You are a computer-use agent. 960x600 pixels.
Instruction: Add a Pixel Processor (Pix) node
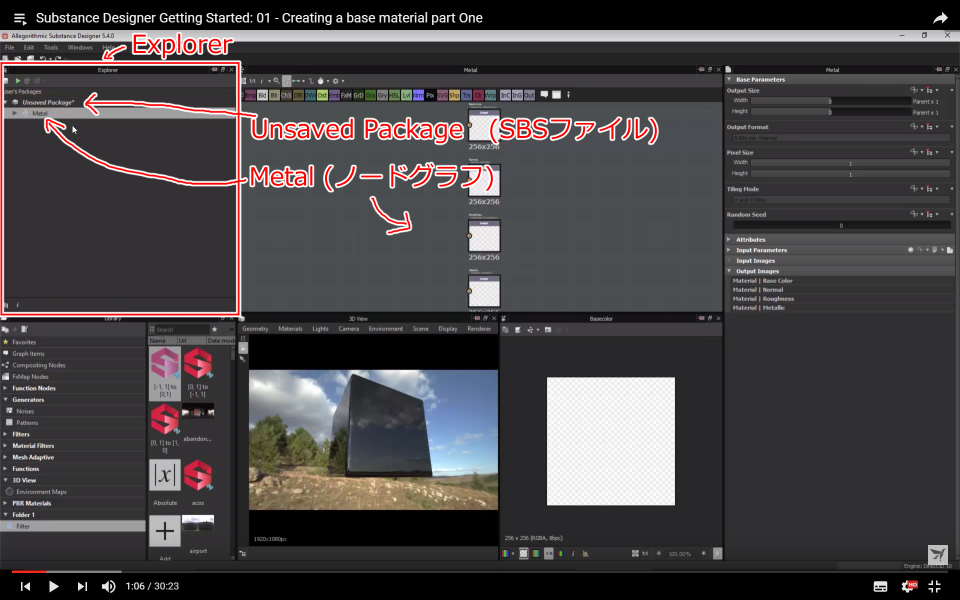430,95
